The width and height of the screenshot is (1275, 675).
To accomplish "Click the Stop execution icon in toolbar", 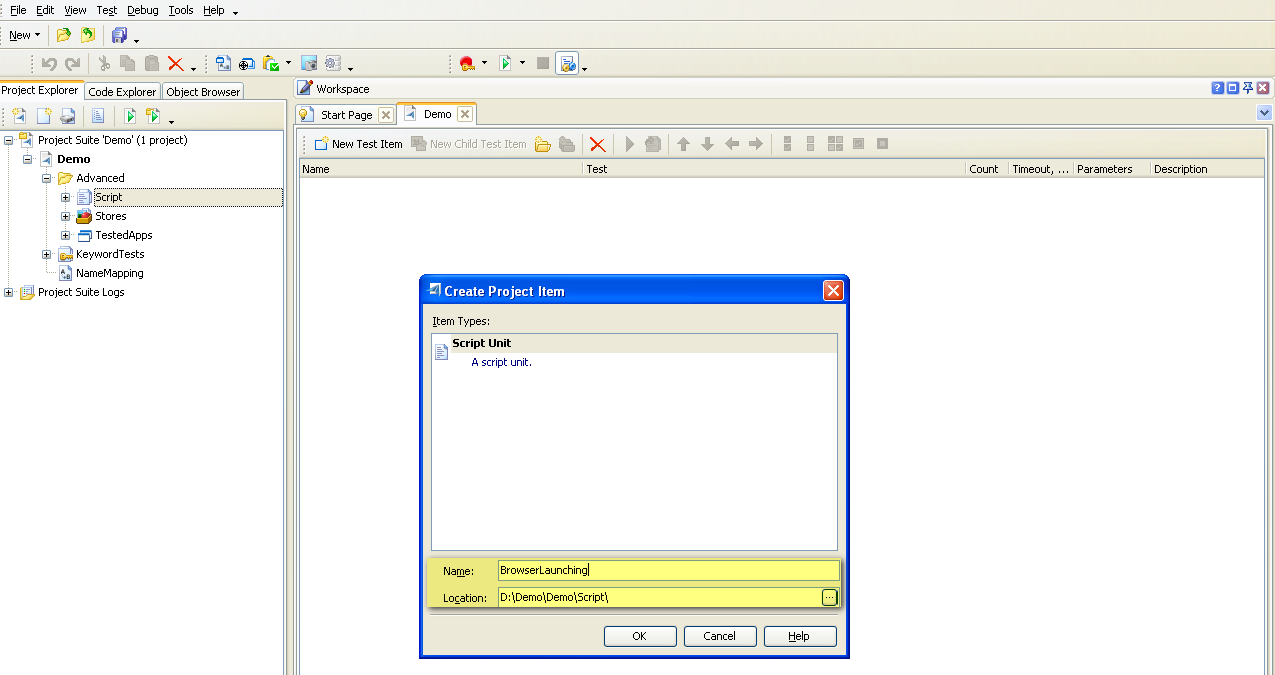I will [x=541, y=62].
